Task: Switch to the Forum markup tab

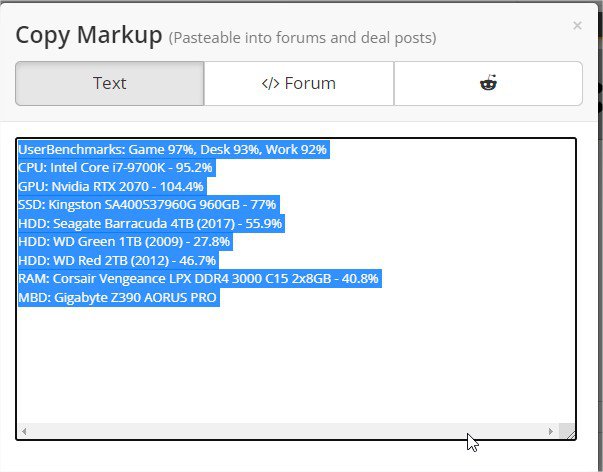Action: (x=299, y=83)
